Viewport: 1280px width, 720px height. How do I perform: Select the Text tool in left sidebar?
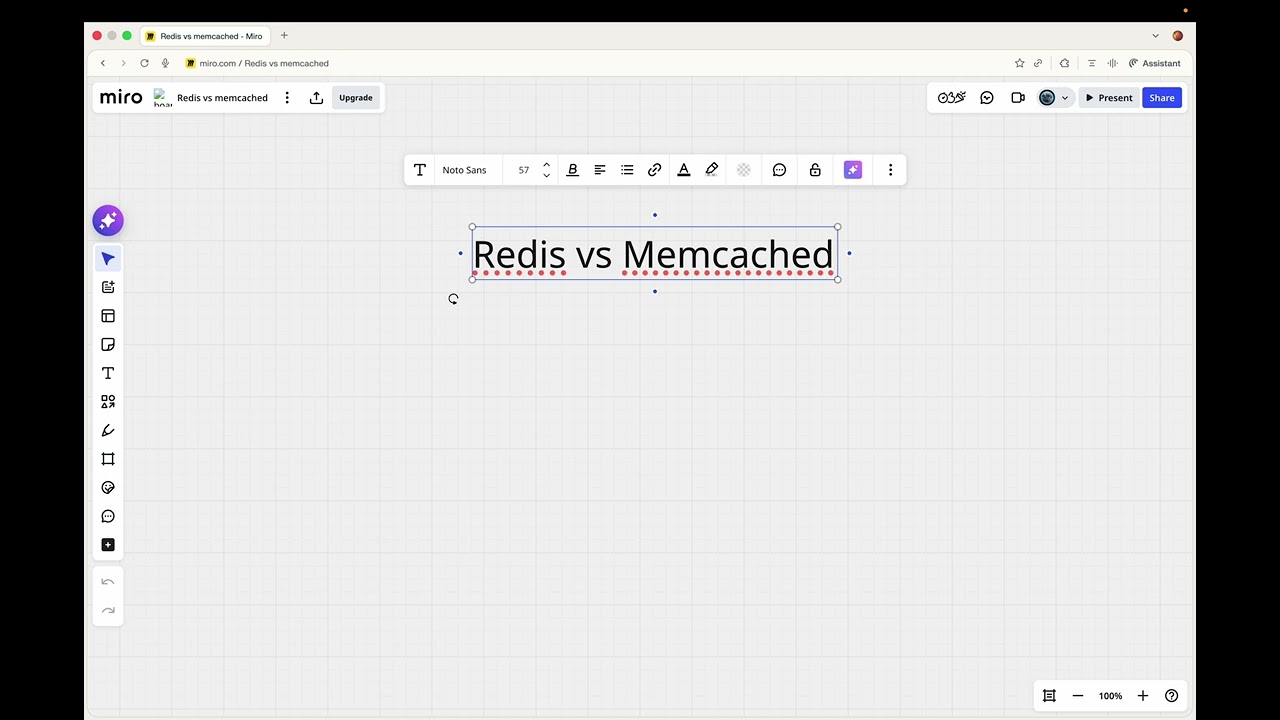coord(108,373)
